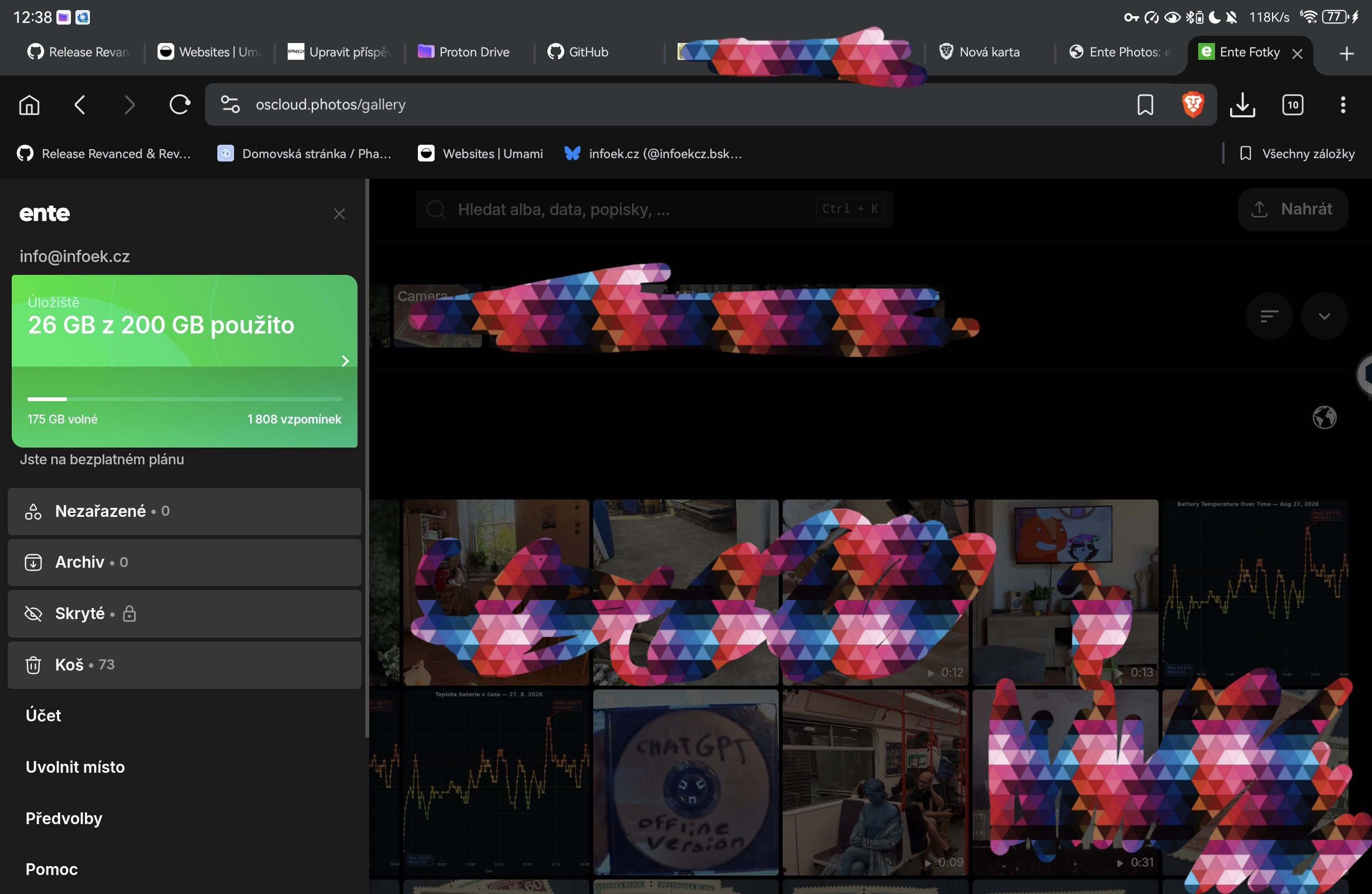The width and height of the screenshot is (1372, 894).
Task: Open the browser three-dot menu
Action: pyautogui.click(x=1342, y=105)
